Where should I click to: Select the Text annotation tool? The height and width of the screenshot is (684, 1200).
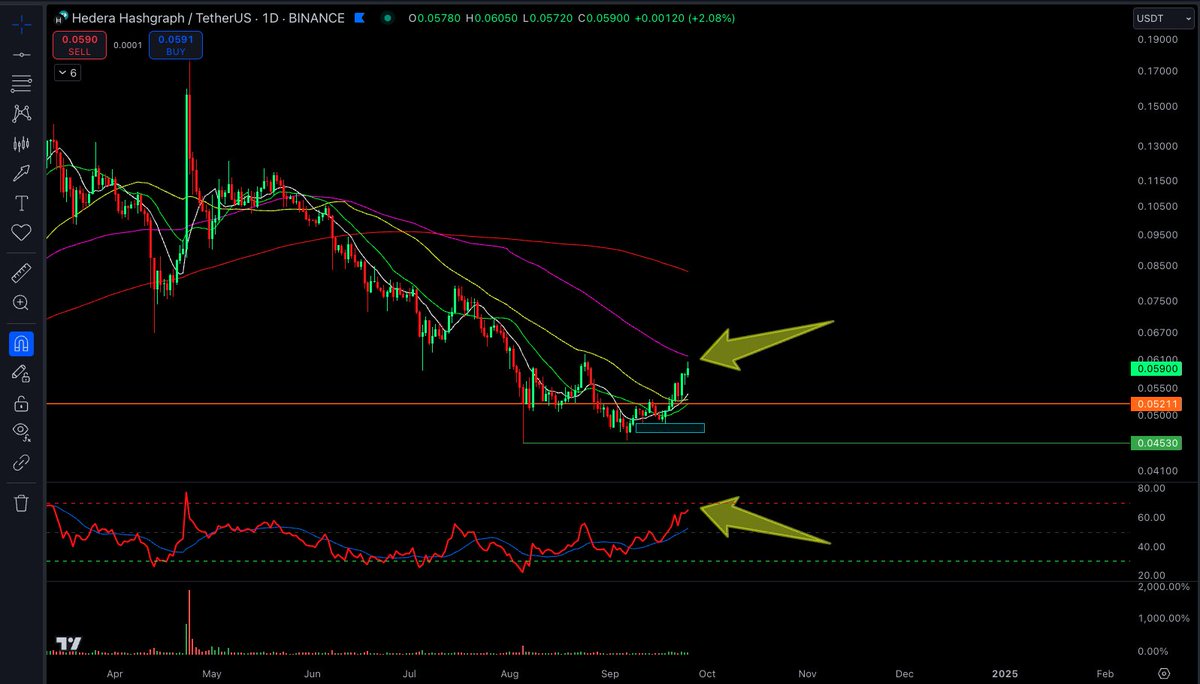[x=20, y=203]
